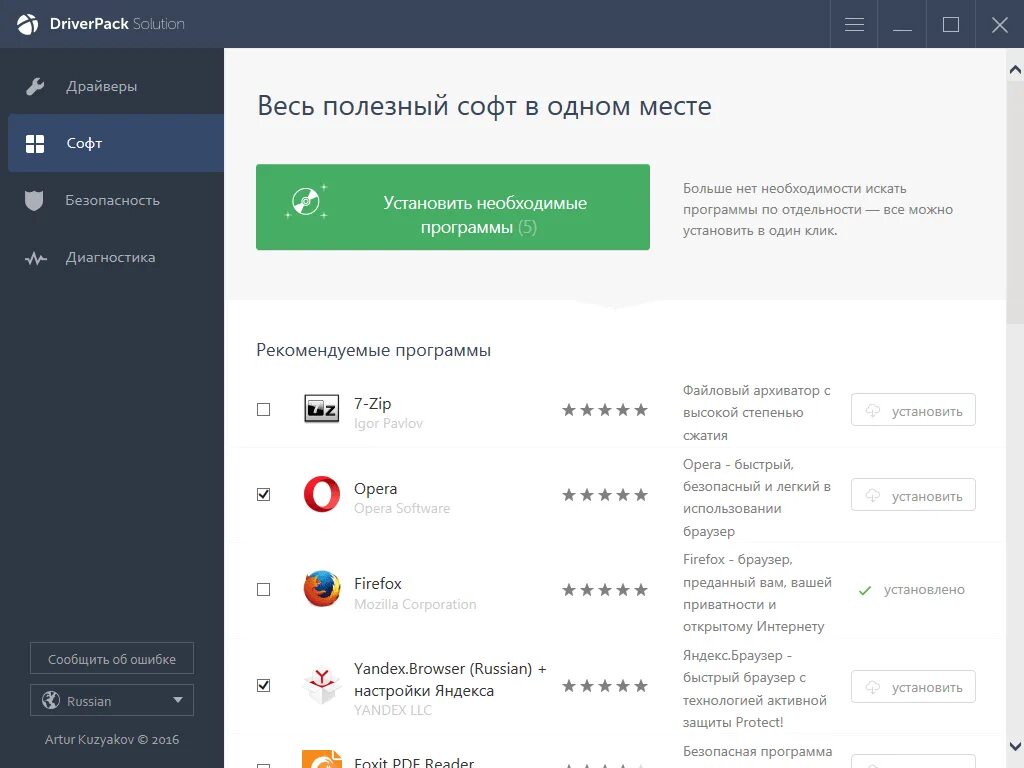This screenshot has height=768, width=1024.
Task: Open the Russian language dropdown
Action: (112, 700)
